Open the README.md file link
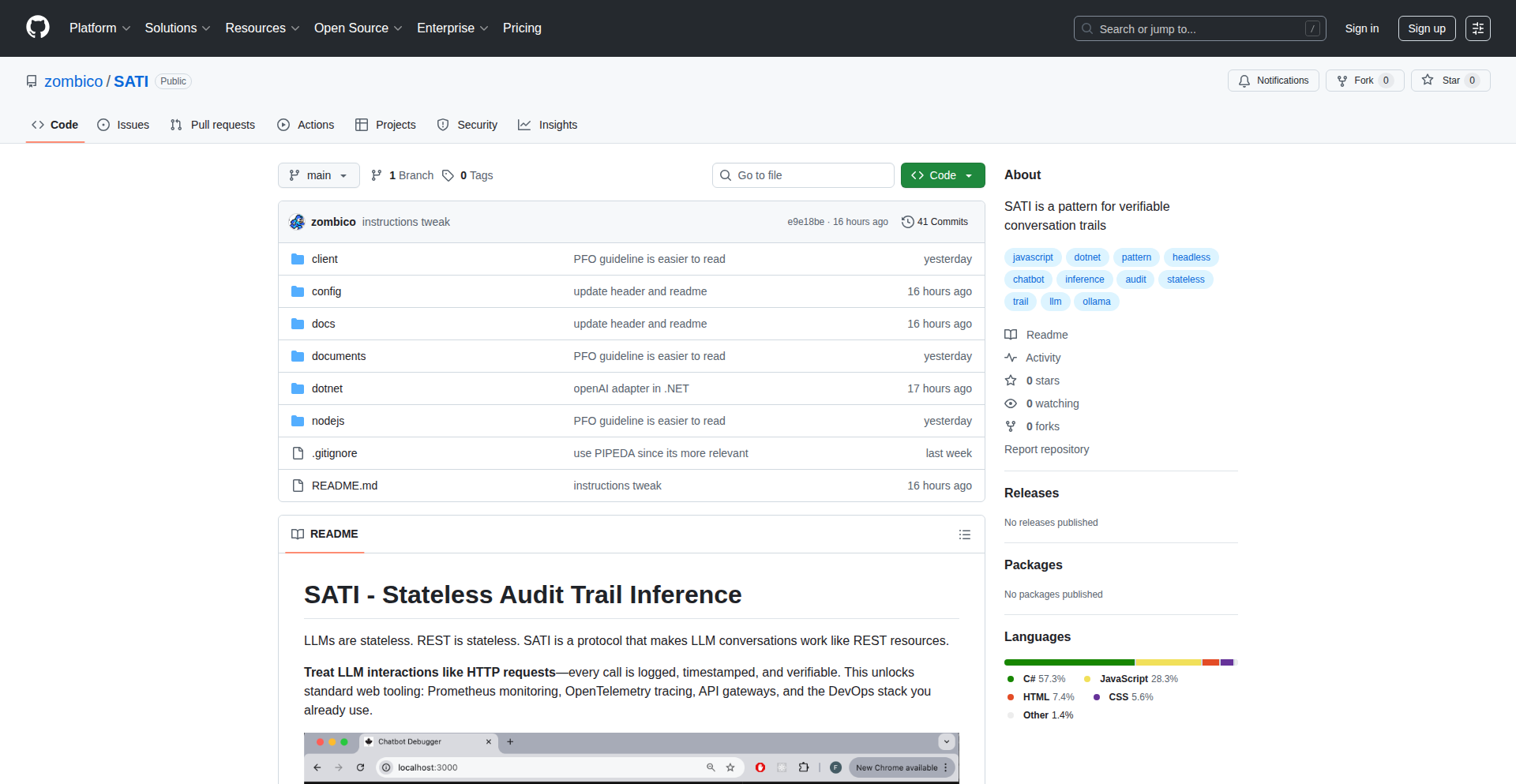Viewport: 1516px width, 784px height. coord(344,486)
